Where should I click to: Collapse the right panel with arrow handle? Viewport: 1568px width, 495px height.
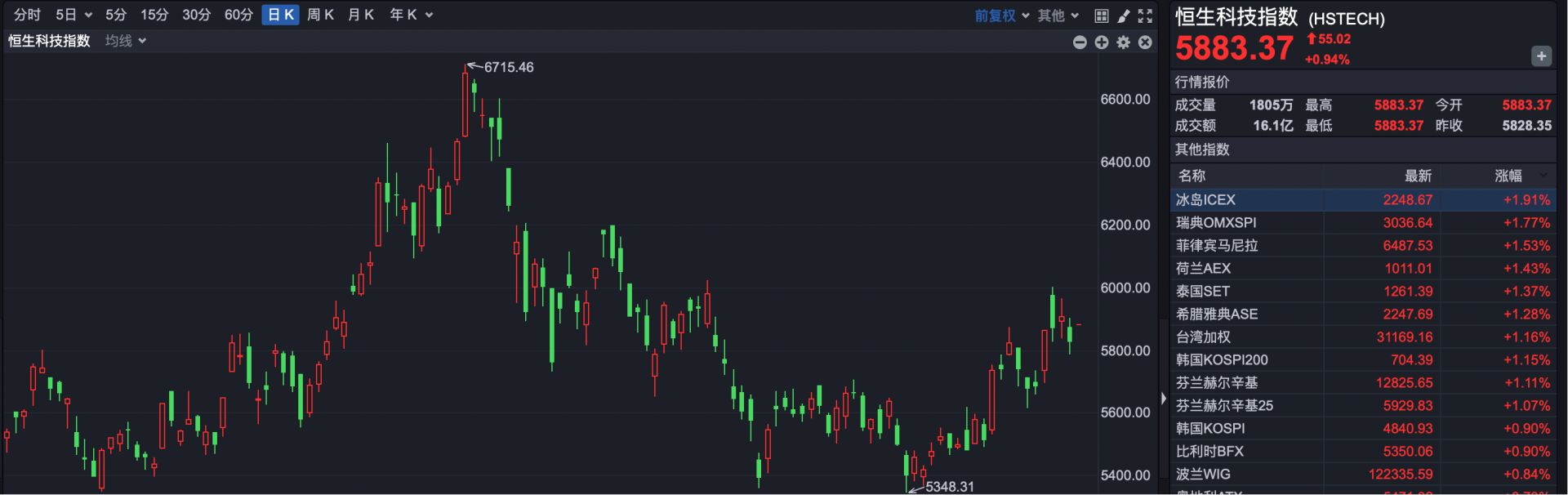click(x=1164, y=399)
